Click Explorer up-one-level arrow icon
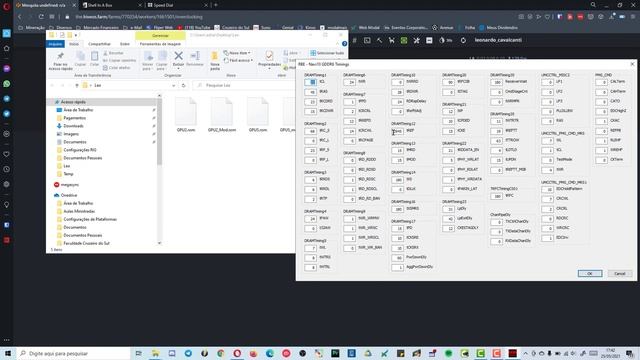 (77, 85)
